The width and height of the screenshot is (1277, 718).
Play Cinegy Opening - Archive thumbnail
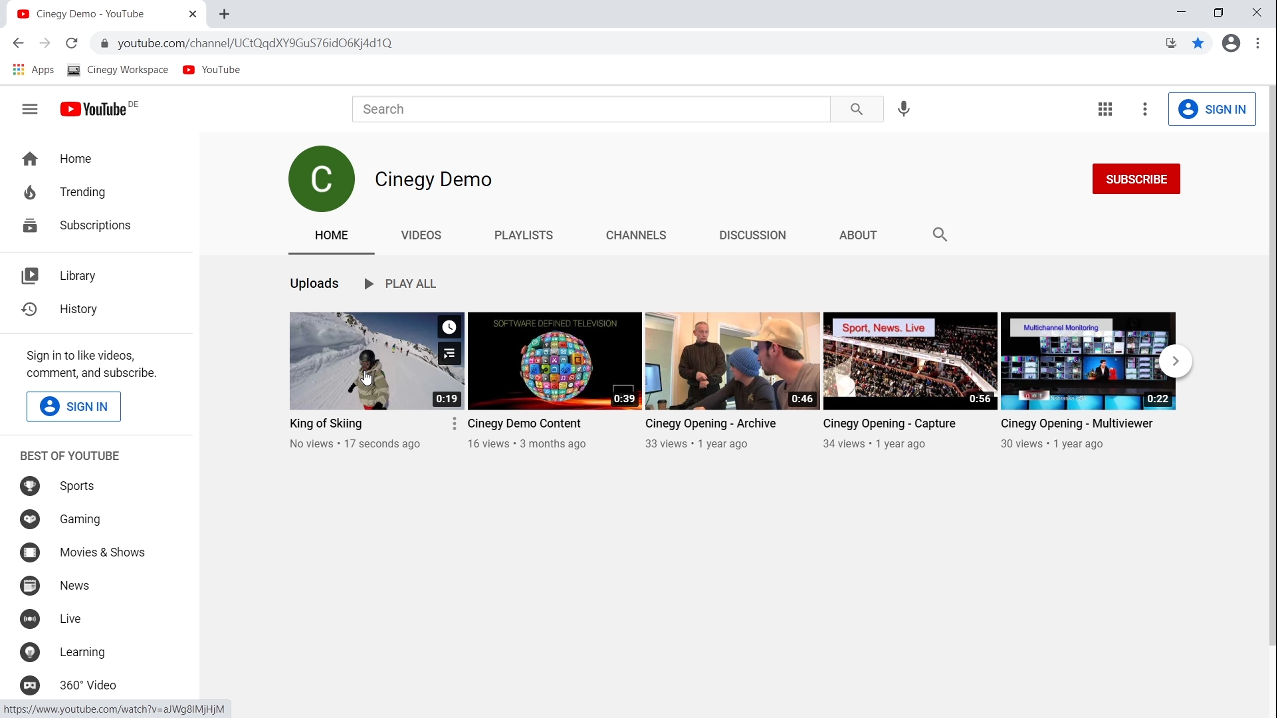(732, 361)
